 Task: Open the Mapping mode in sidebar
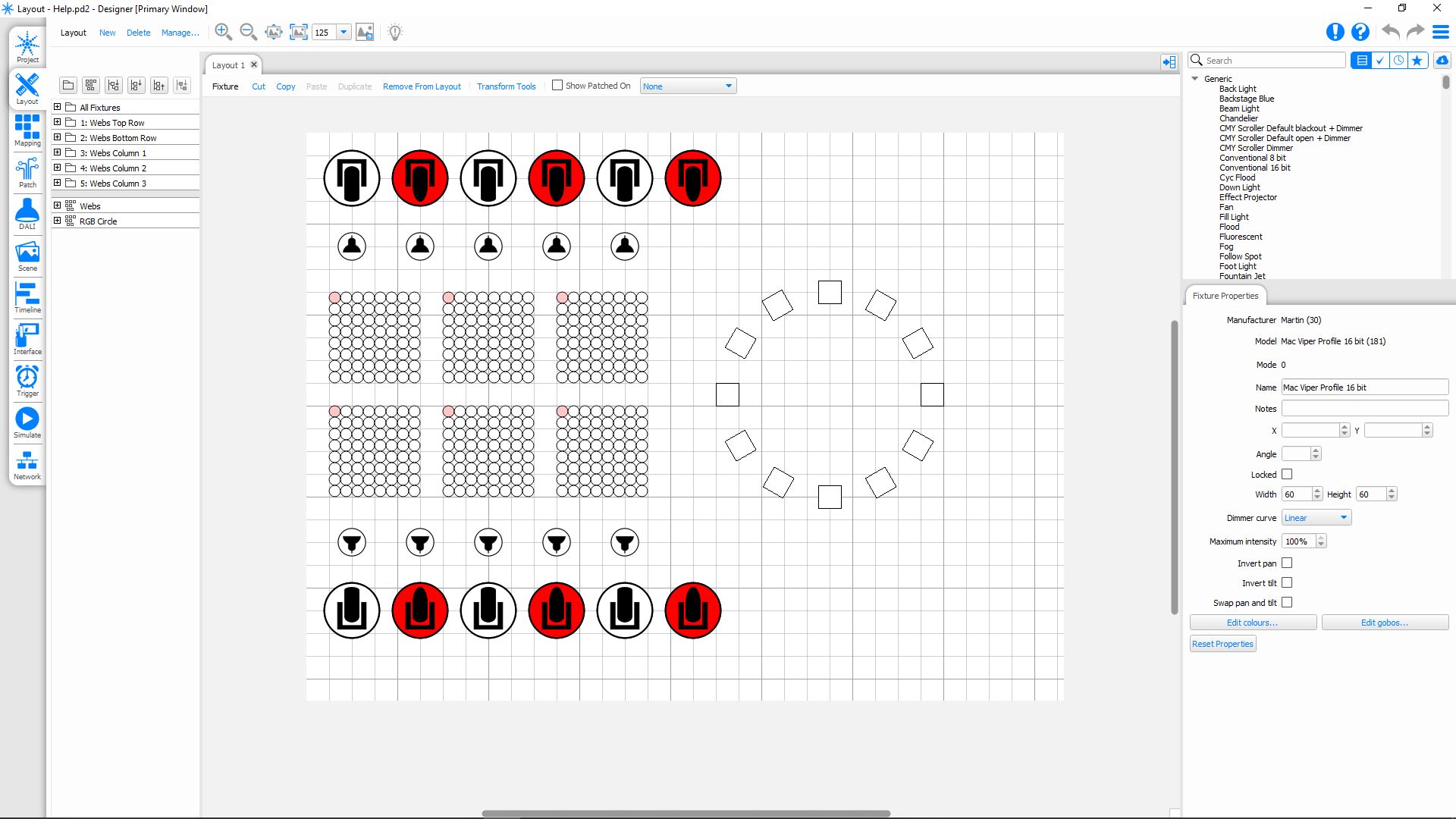click(x=27, y=130)
